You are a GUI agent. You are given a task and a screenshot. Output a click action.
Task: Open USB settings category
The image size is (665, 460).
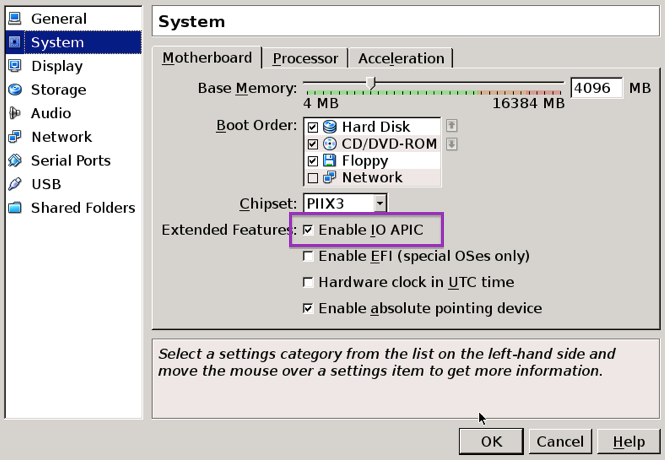pos(46,184)
